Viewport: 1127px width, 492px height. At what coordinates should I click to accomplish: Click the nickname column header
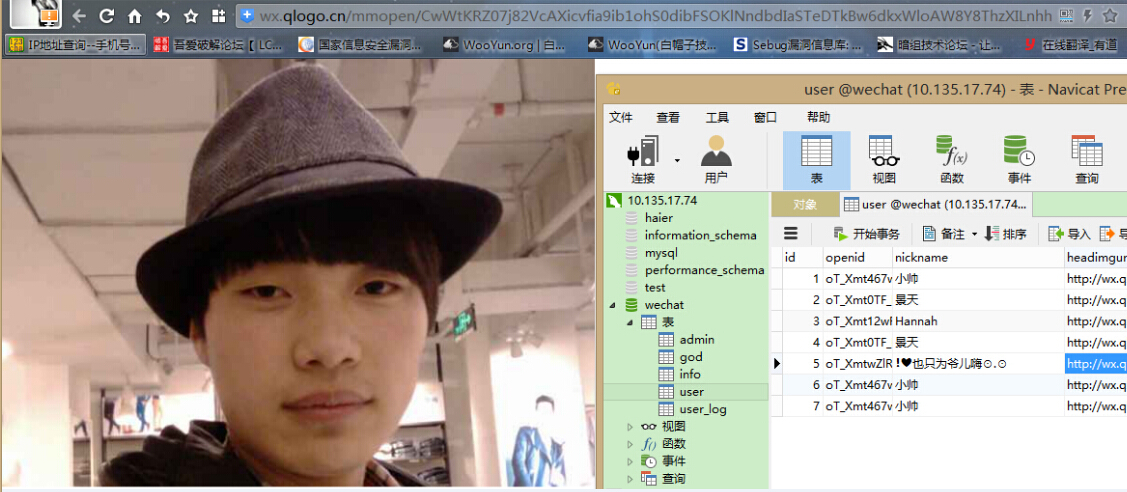tap(978, 257)
